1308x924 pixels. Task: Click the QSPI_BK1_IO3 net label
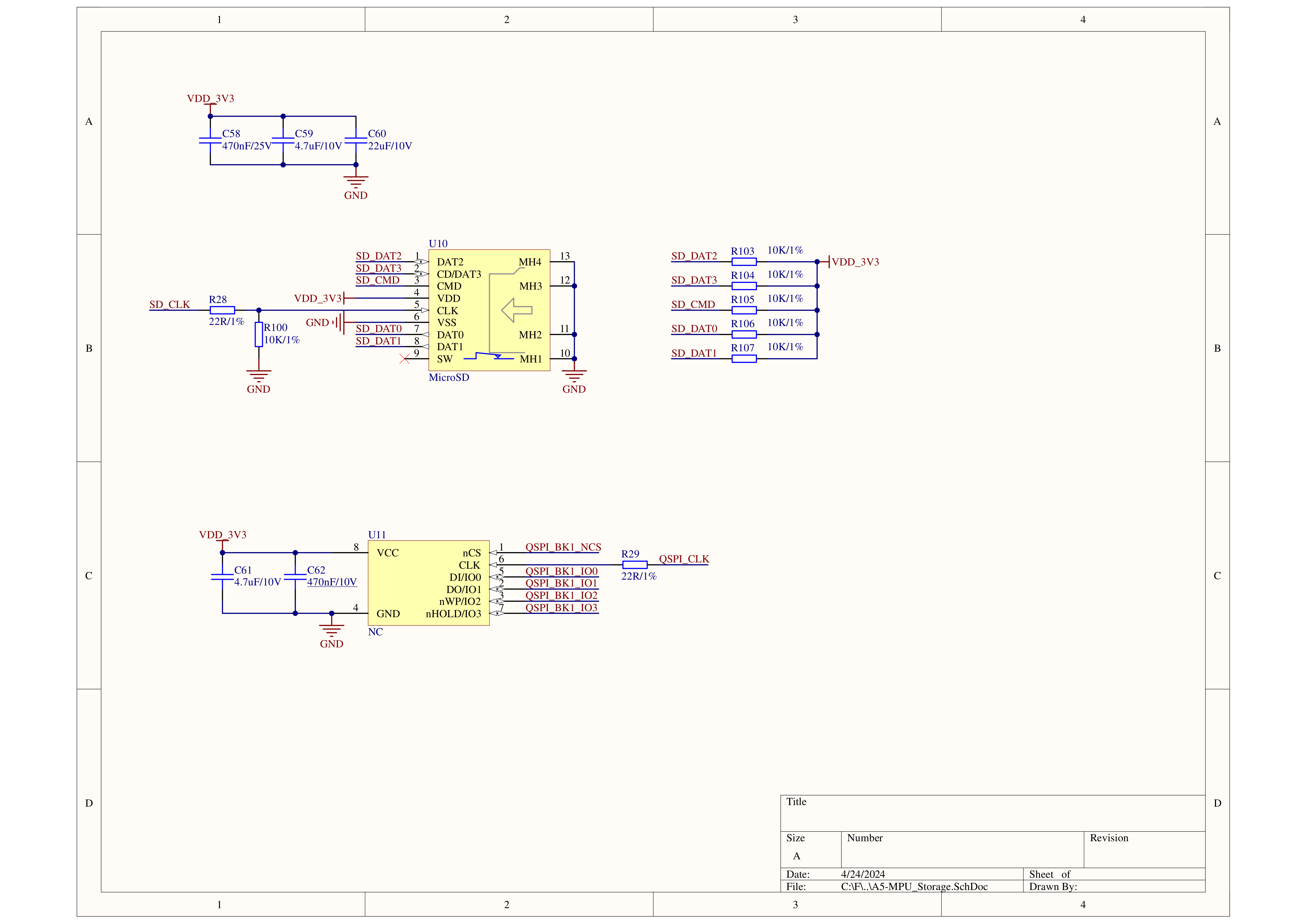tap(561, 608)
